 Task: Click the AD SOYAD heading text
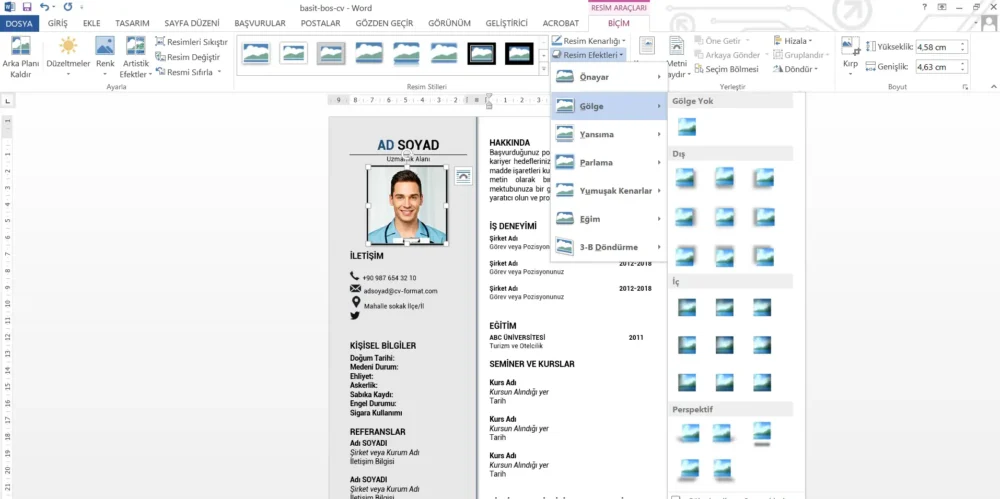408,145
